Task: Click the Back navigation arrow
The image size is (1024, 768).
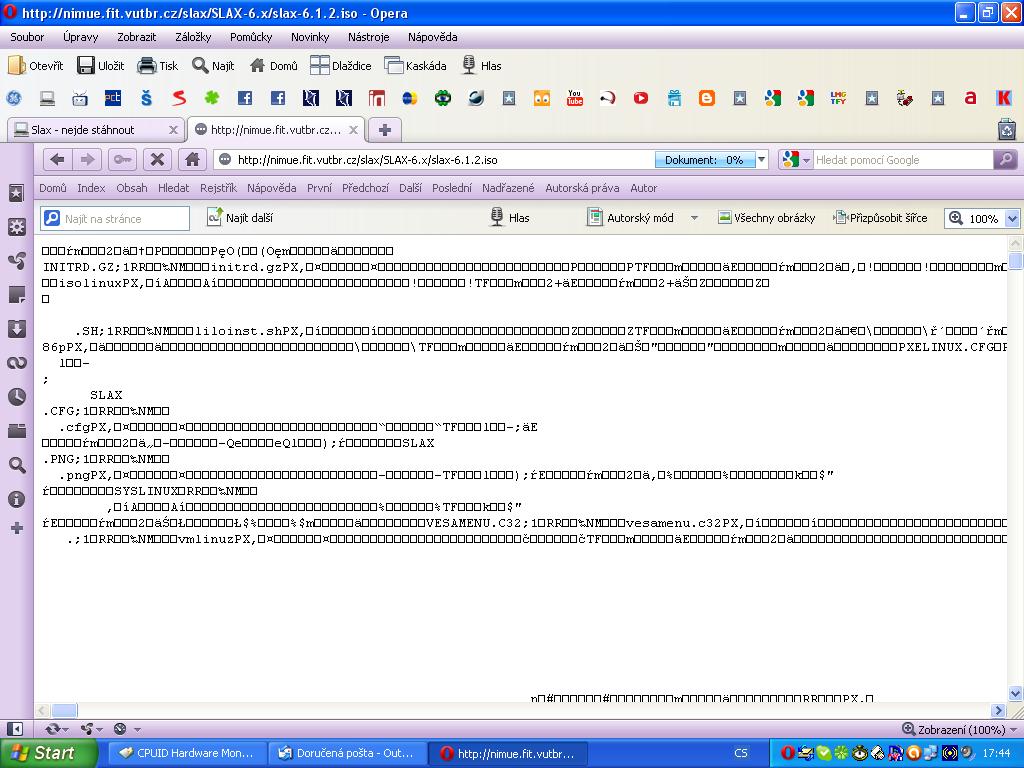Action: pos(57,160)
